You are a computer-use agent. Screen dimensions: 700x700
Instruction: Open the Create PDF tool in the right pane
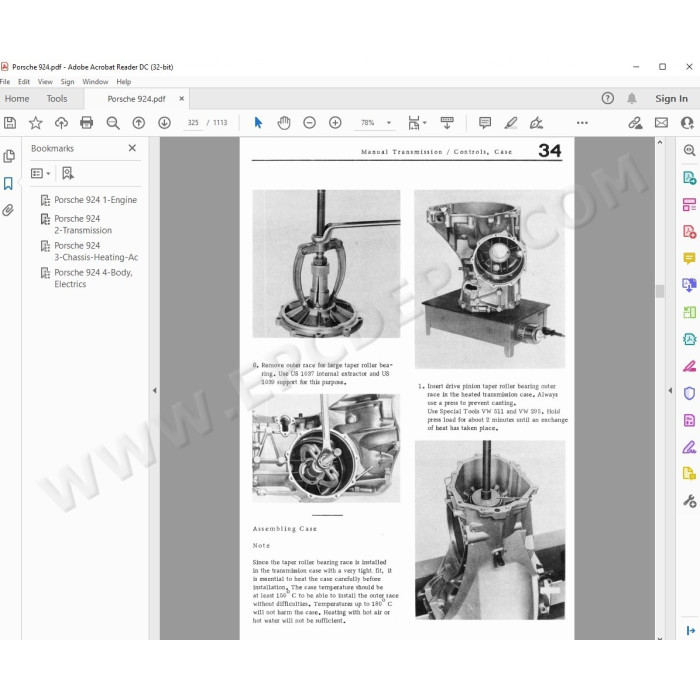click(x=689, y=232)
